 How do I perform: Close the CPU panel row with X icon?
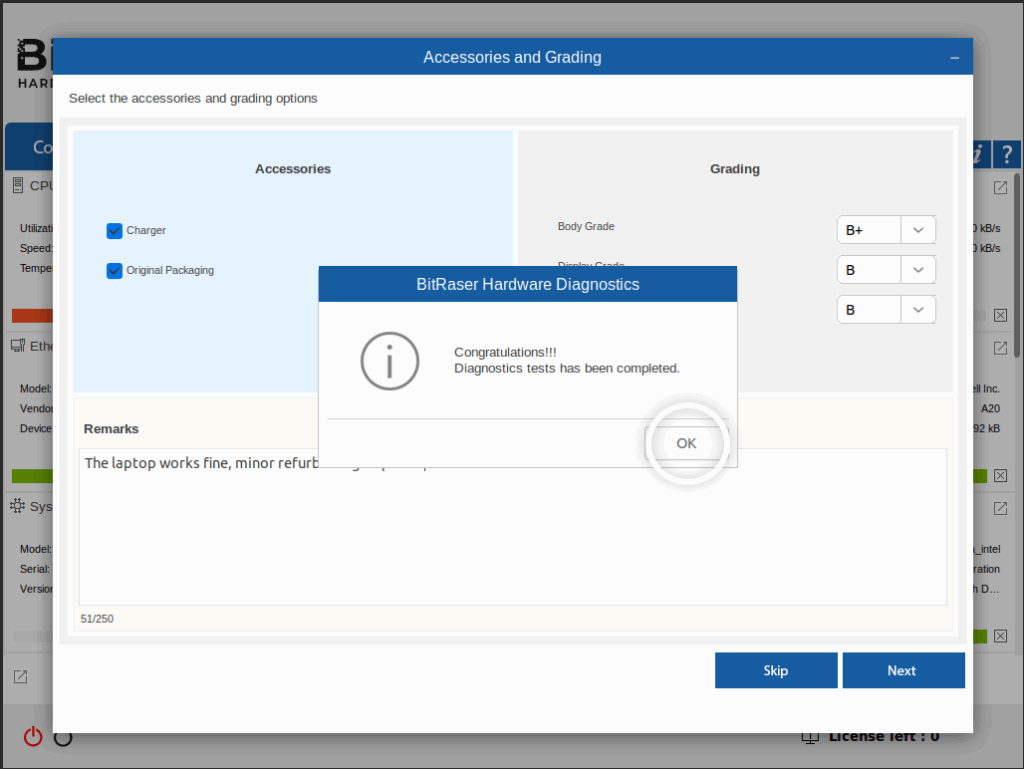(1000, 315)
